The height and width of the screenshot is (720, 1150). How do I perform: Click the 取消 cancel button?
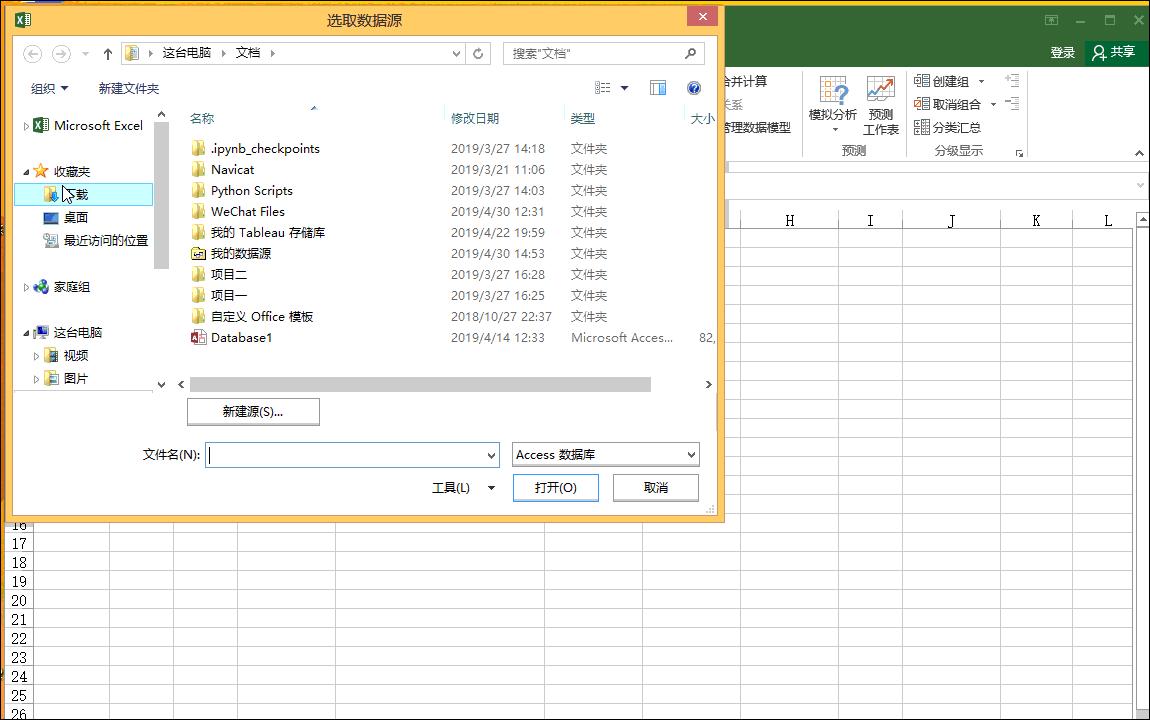[656, 488]
